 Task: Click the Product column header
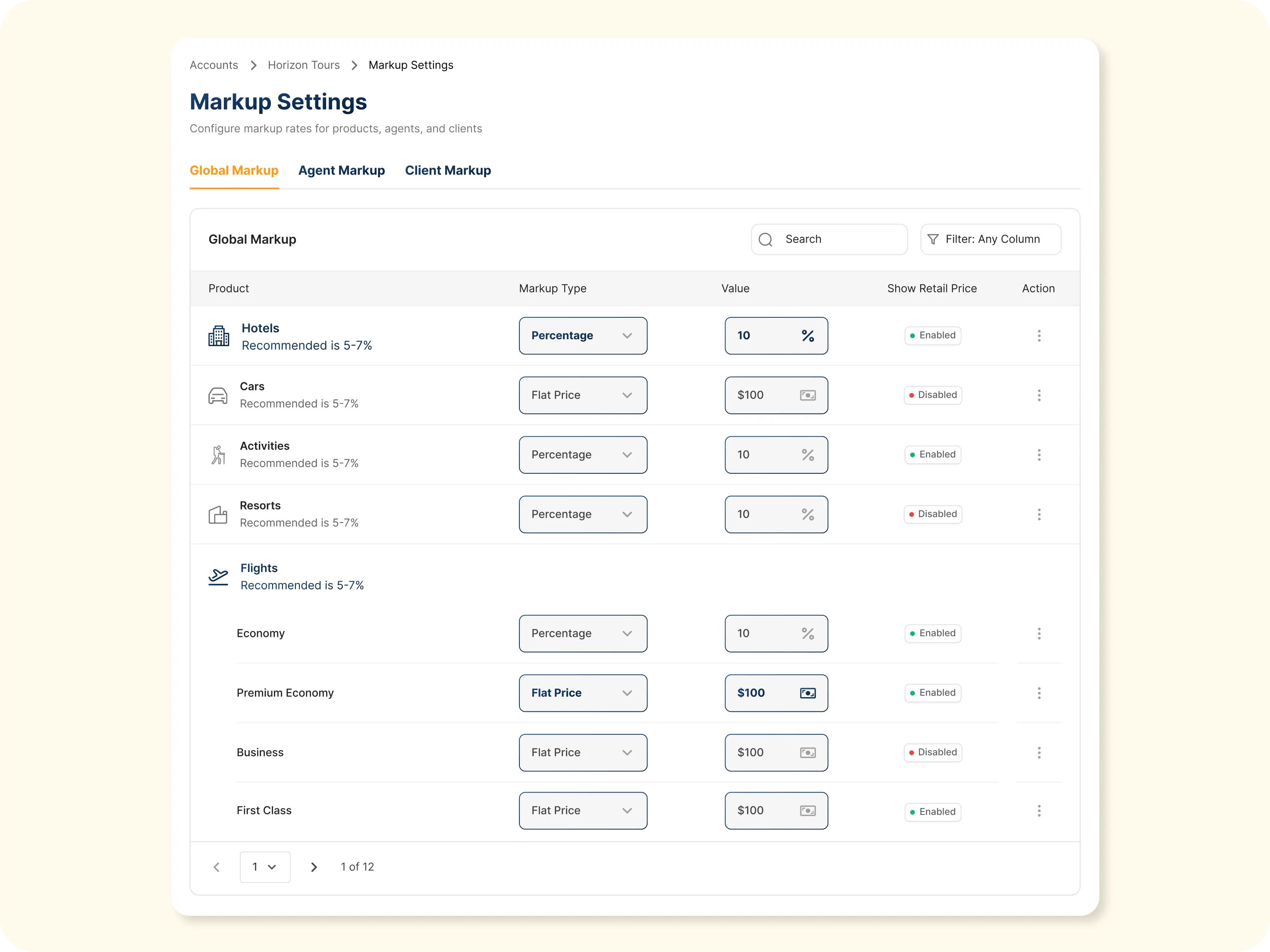pos(229,288)
